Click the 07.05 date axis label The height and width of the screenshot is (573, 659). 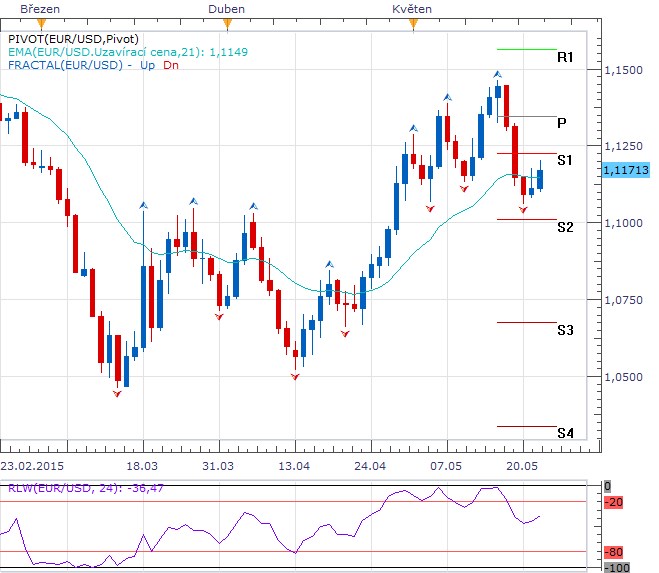click(x=446, y=466)
